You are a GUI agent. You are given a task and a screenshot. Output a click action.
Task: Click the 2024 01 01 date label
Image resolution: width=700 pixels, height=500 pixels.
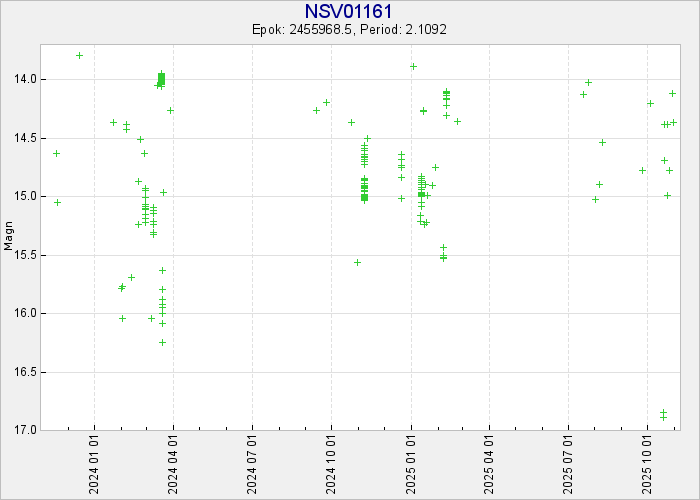(x=94, y=464)
